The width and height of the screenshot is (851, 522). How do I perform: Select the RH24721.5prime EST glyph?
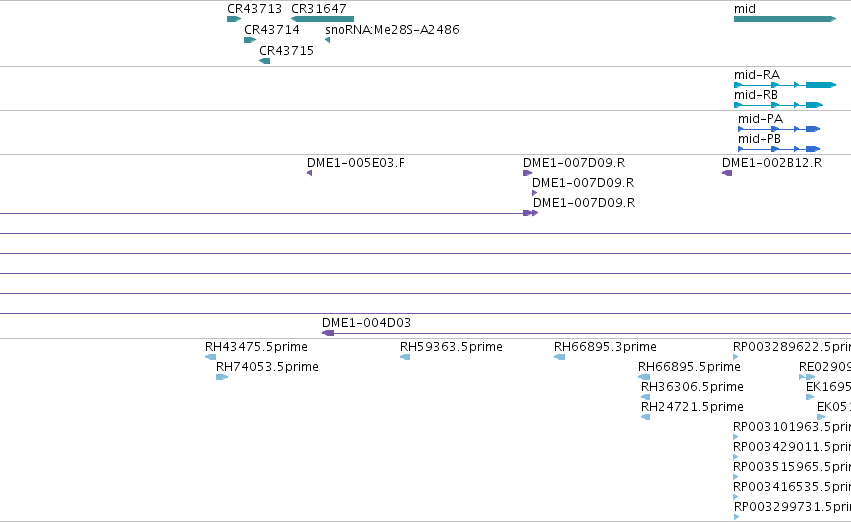[x=645, y=417]
